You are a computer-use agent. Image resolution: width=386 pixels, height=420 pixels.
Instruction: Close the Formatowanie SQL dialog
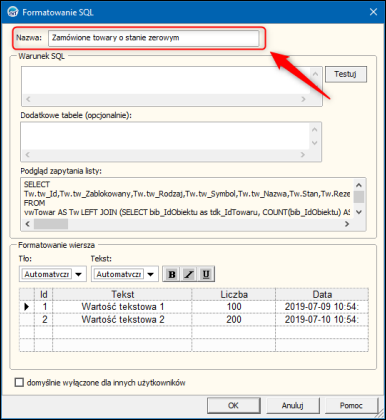(373, 12)
